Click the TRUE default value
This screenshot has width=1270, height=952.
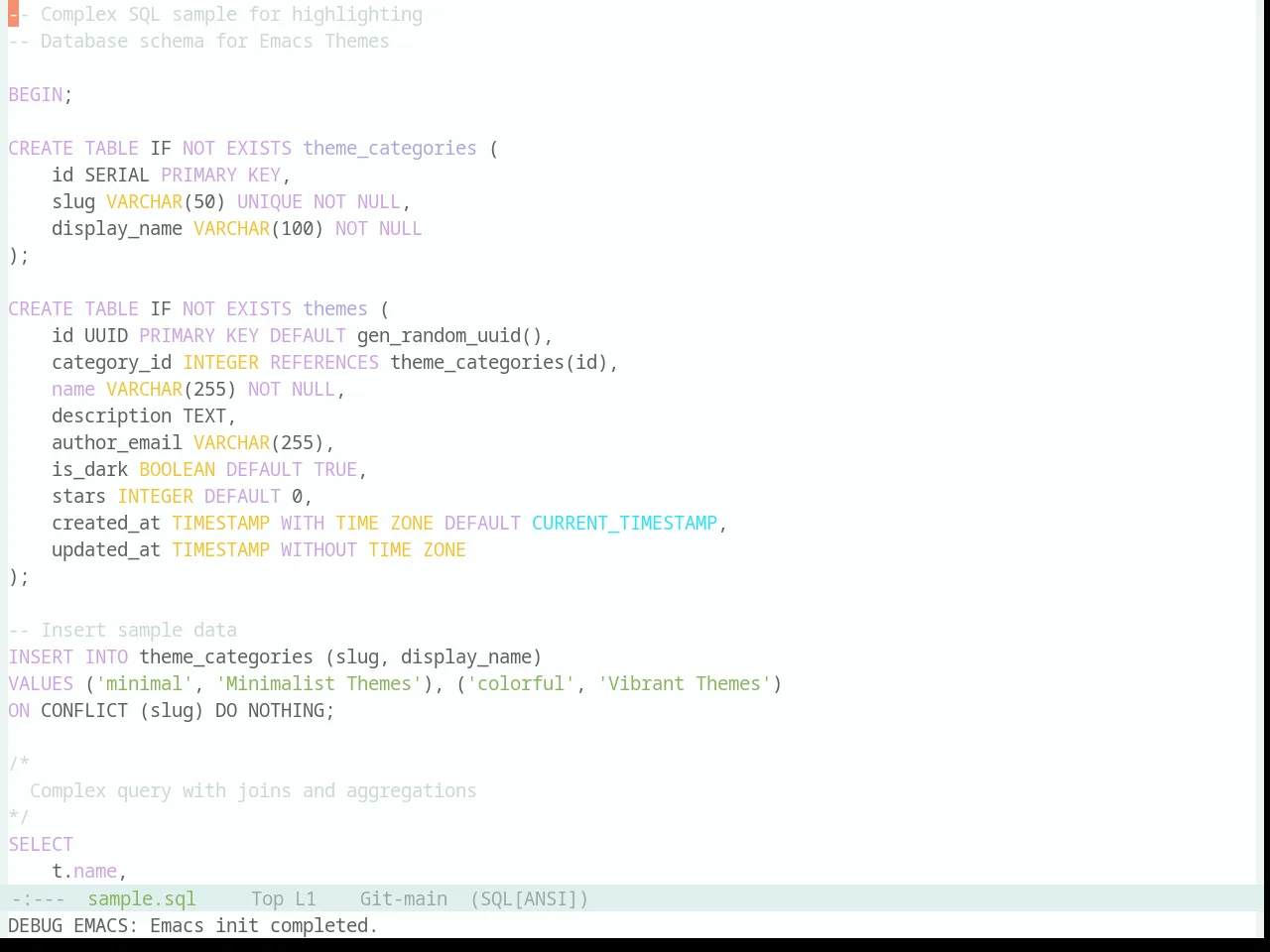point(335,469)
